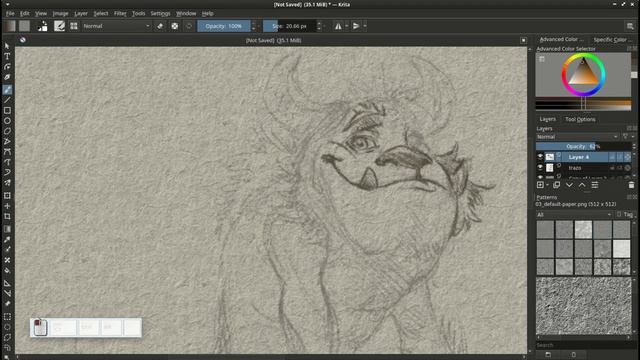Select the Elliptical Selection tool

tap(7, 327)
